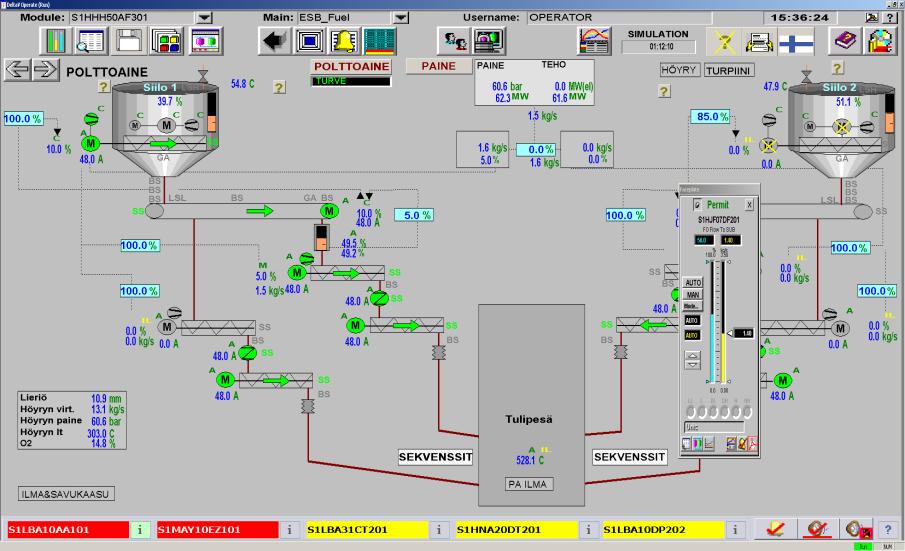Click the question mark left of Siilo 1
The width and height of the screenshot is (905, 551).
tap(103, 87)
